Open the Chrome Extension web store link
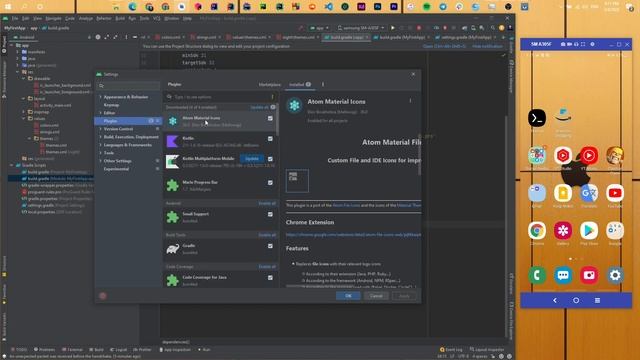Image resolution: width=640 pixels, height=360 pixels. pyautogui.click(x=353, y=235)
